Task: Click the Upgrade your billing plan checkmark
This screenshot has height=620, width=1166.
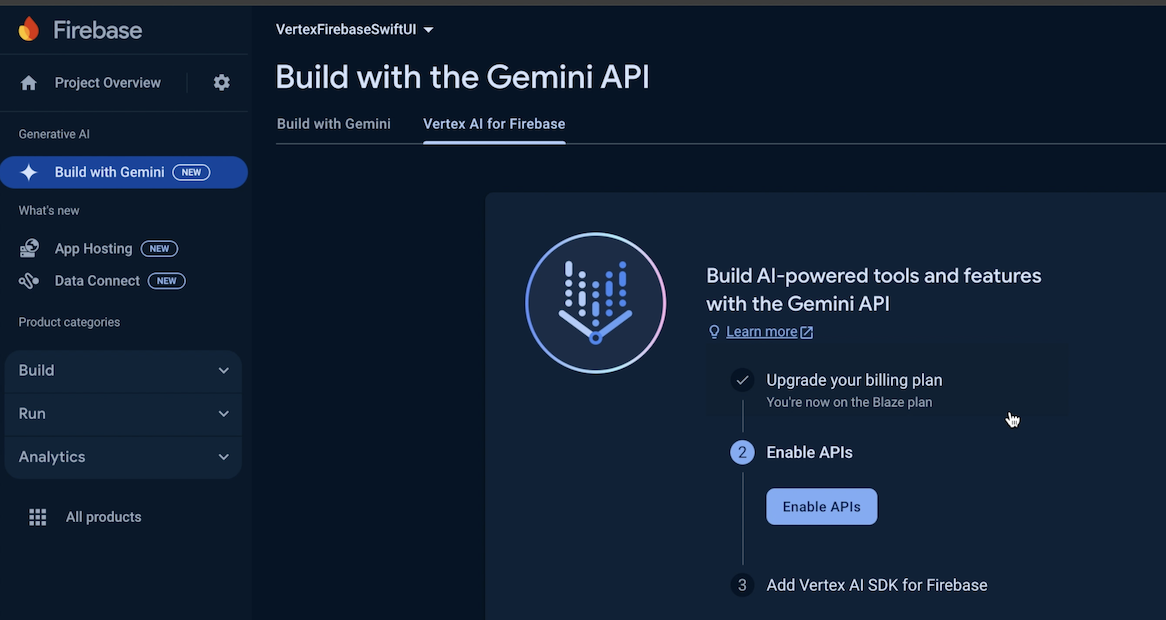Action: pos(742,380)
